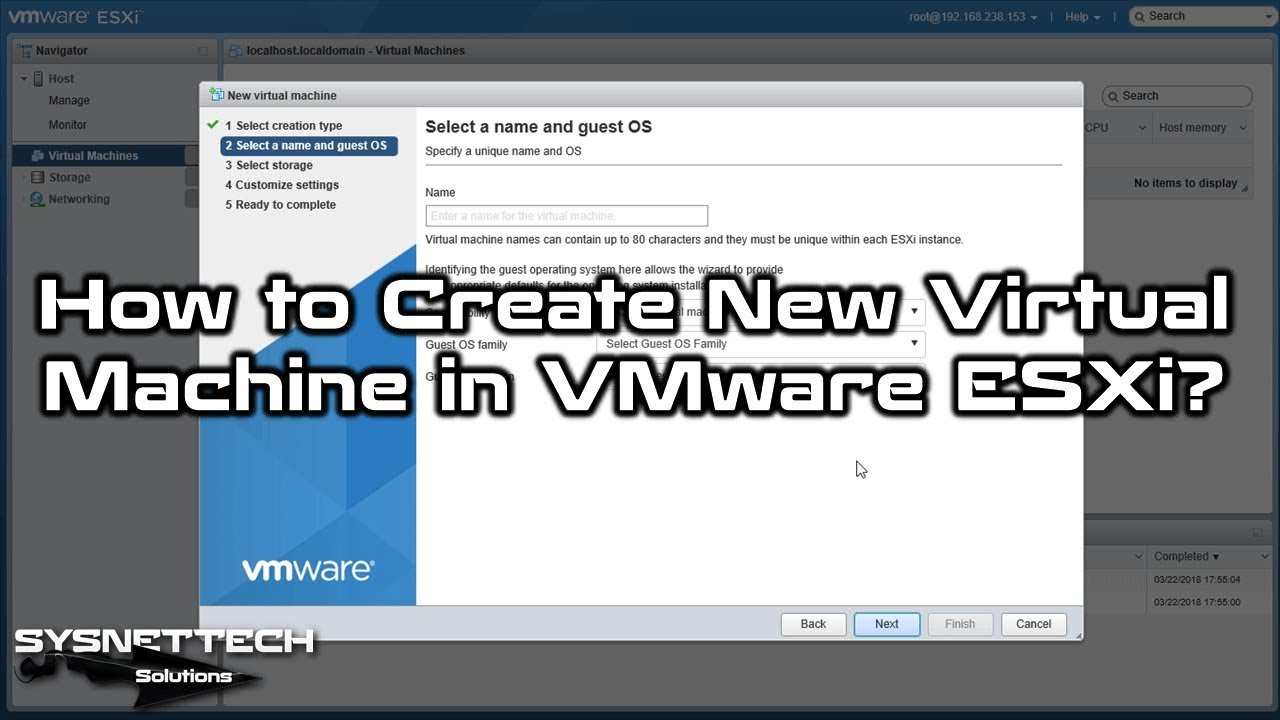Open the Guest OS family dropdown
Image resolution: width=1280 pixels, height=720 pixels.
tap(760, 344)
